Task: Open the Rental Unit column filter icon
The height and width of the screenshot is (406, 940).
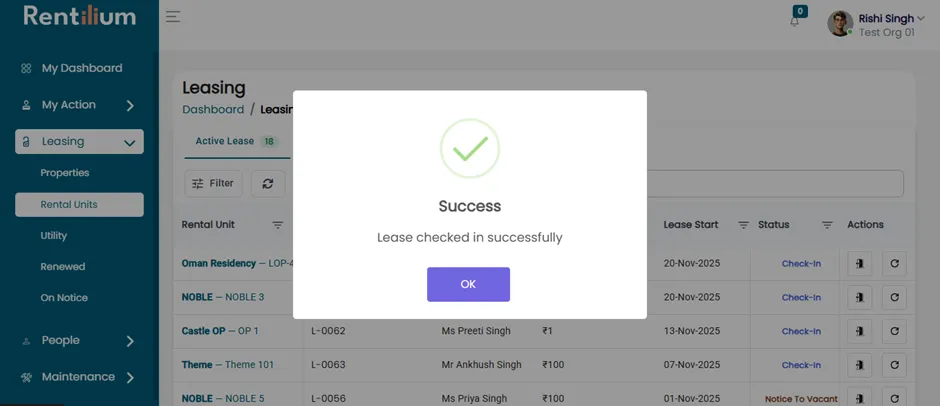Action: (278, 225)
